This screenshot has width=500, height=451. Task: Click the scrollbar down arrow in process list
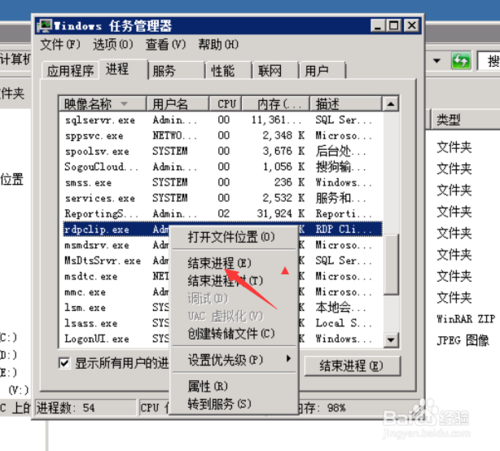(x=391, y=340)
